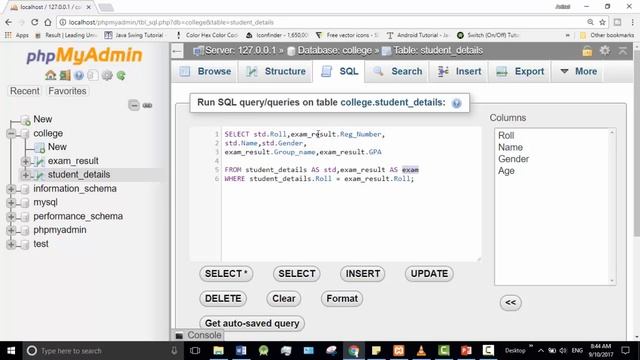640x360 pixels.
Task: Bookmark this page with the star icon
Action: [602, 22]
